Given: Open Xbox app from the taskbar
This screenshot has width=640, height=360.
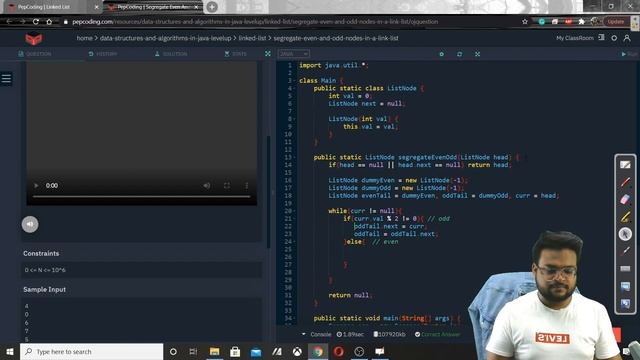Looking at the screenshot, I should click(297, 351).
